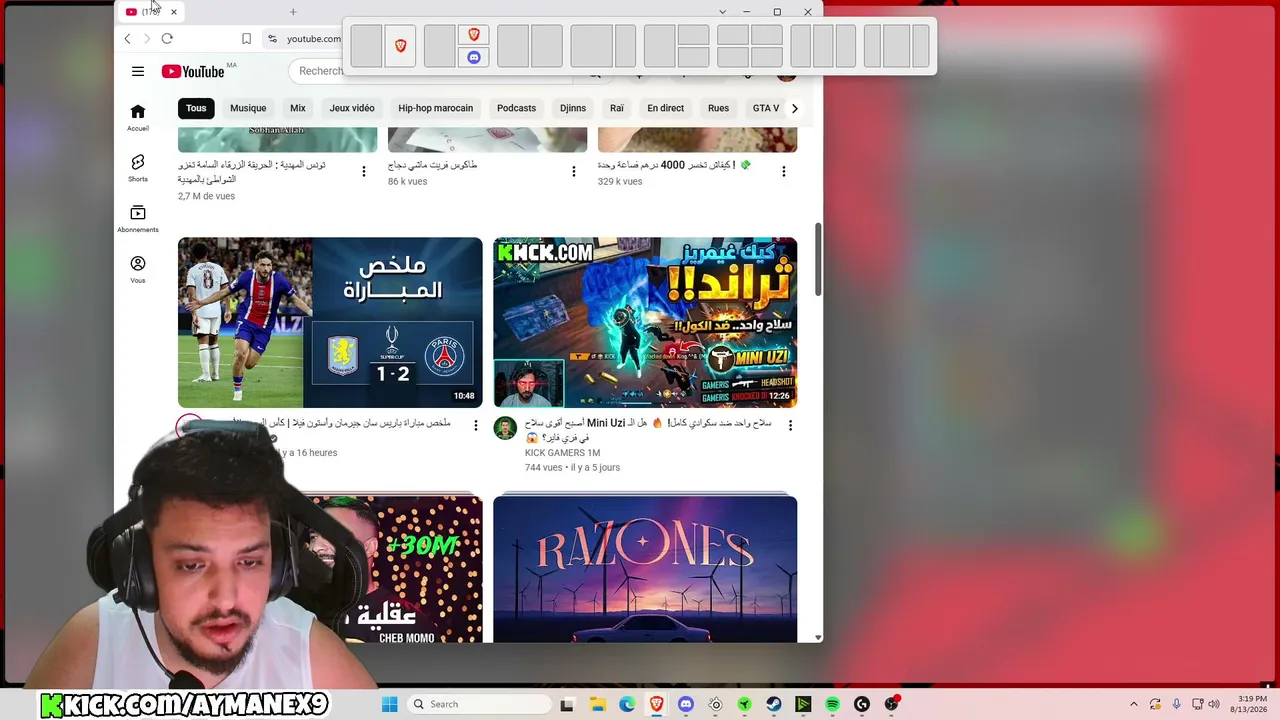This screenshot has width=1280, height=720.
Task: Open Discord from the taskbar
Action: click(x=686, y=704)
